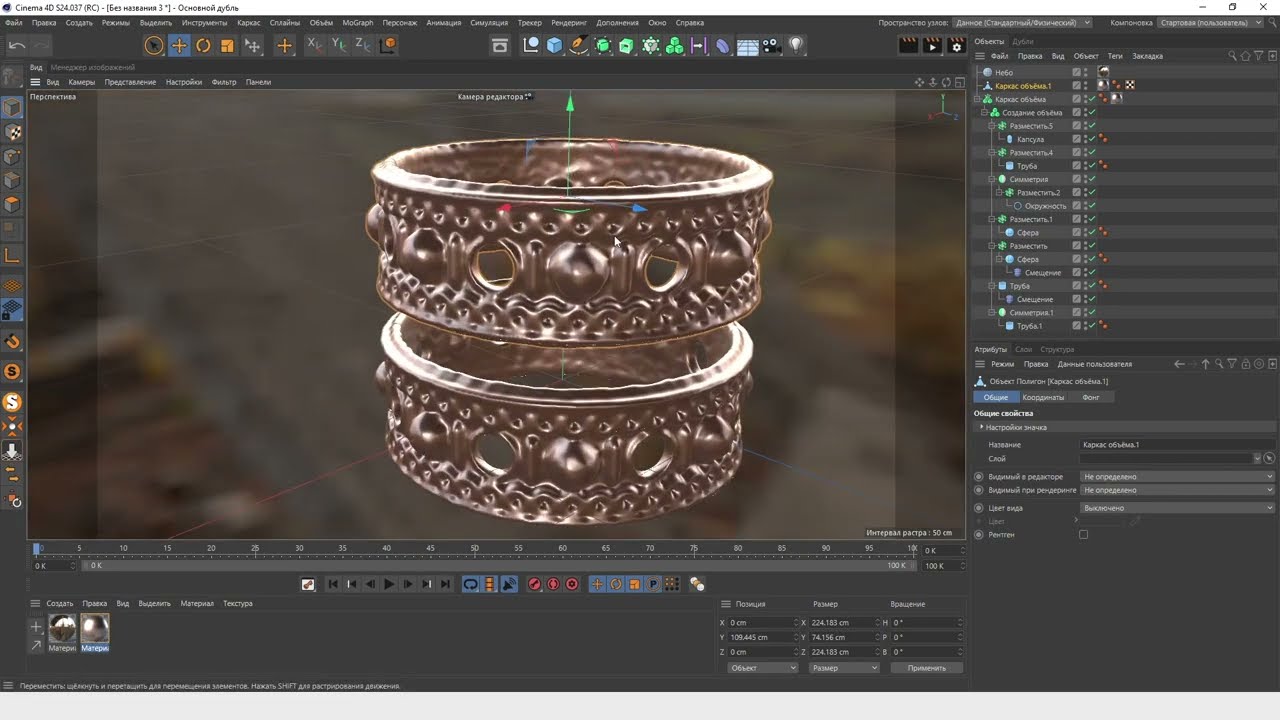Toggle the Z axis lock icon
The width and height of the screenshot is (1280, 720).
[363, 45]
